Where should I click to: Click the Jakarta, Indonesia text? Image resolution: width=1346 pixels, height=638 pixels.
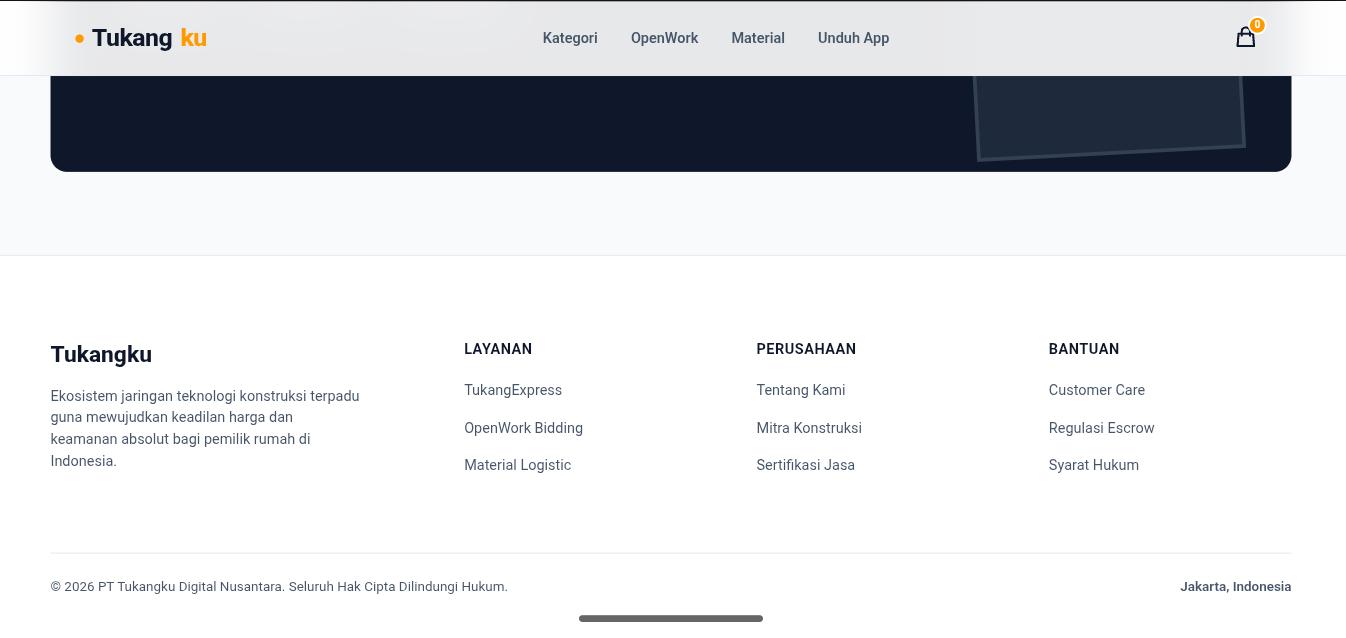(1235, 587)
